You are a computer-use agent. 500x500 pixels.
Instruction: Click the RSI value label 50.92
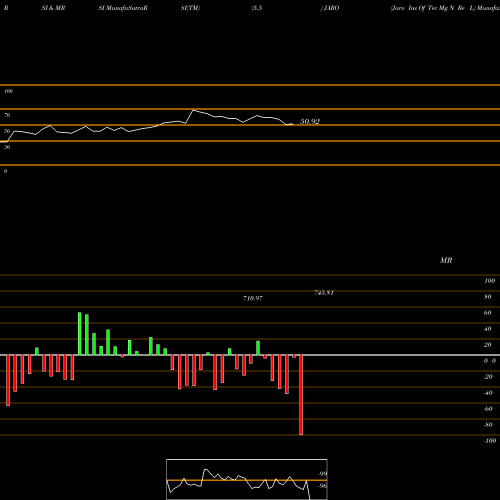[310, 122]
